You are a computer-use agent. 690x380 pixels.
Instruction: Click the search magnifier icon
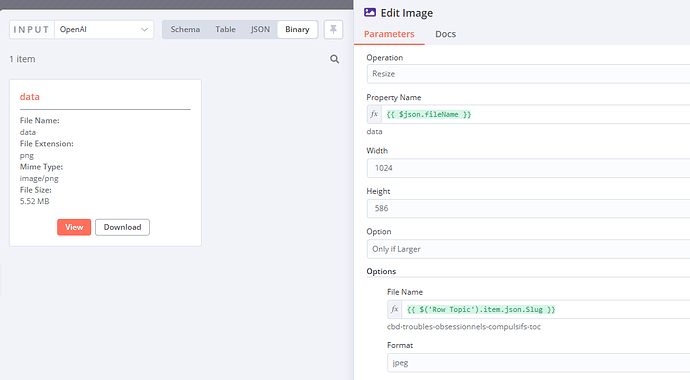(334, 59)
